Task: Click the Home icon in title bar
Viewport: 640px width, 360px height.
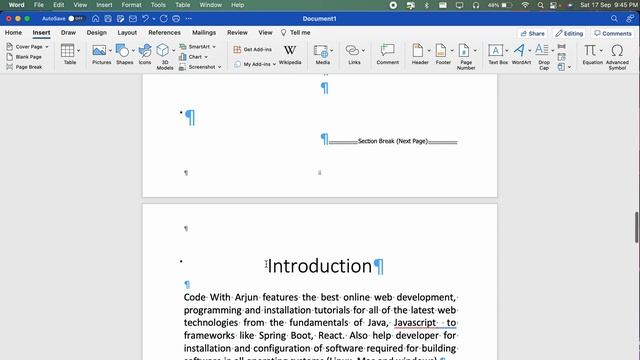Action: click(x=95, y=19)
